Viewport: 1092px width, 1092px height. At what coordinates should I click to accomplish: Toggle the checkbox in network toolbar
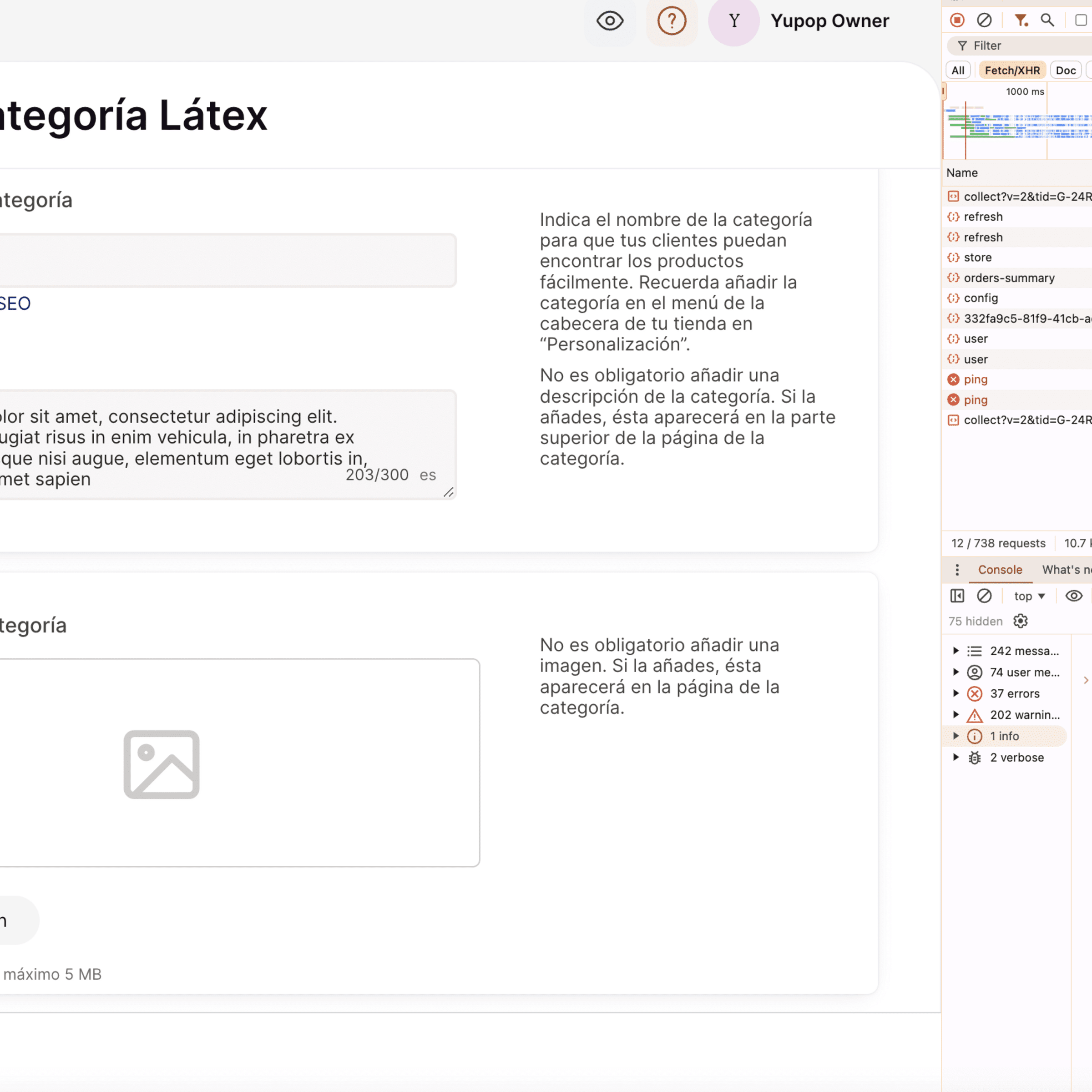coord(1080,20)
